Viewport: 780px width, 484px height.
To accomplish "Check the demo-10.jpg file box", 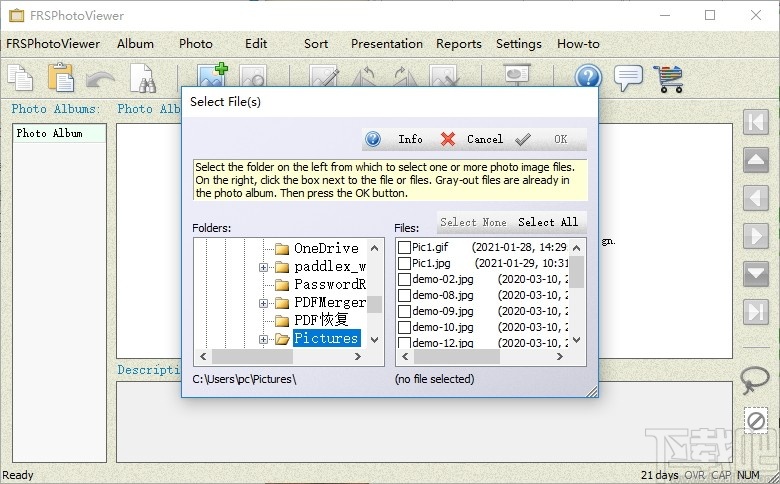I will coord(404,327).
